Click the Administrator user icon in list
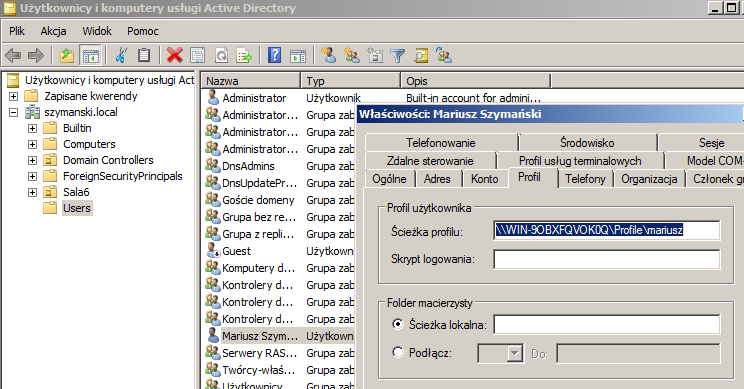Screen dimensions: 744x389 click(213, 98)
